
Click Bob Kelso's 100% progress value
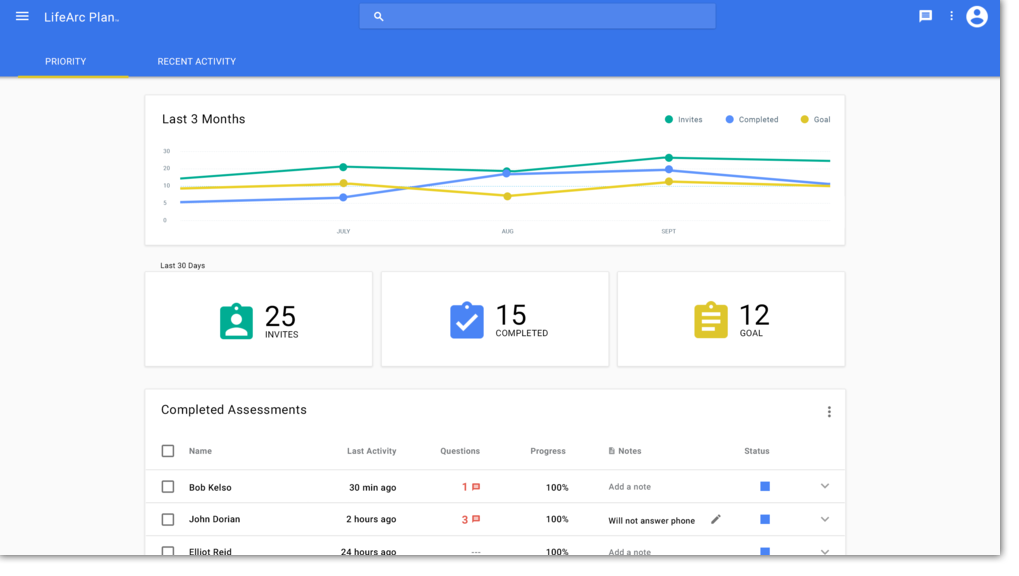(x=557, y=487)
